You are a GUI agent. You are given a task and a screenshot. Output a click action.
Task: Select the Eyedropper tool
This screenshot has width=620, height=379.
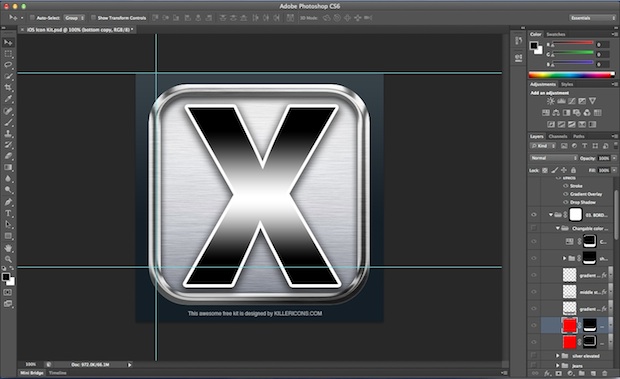8,99
